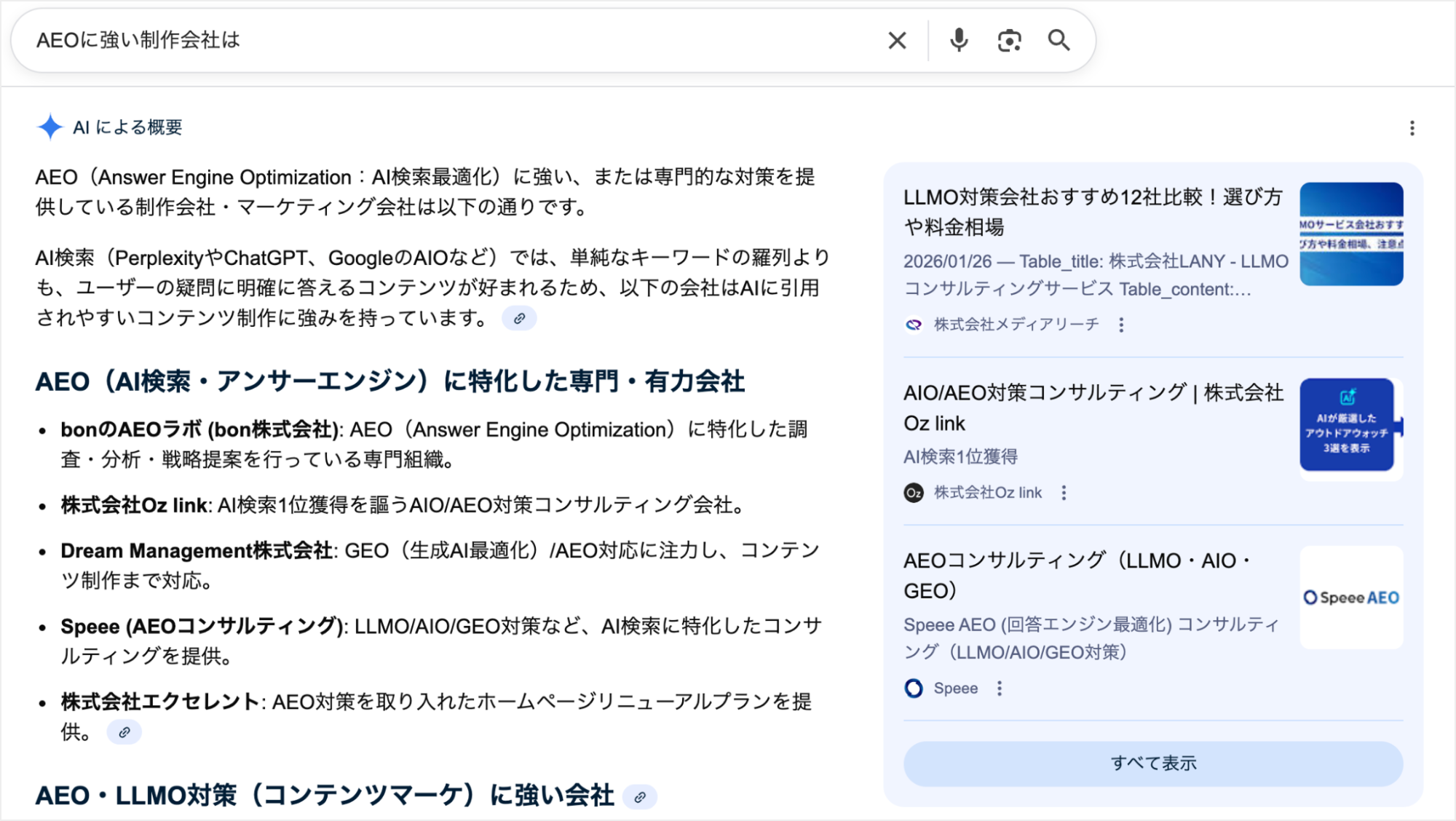Click the link chip beside the AEO・LLMO対策 heading
The image size is (1456, 821).
[x=640, y=797]
